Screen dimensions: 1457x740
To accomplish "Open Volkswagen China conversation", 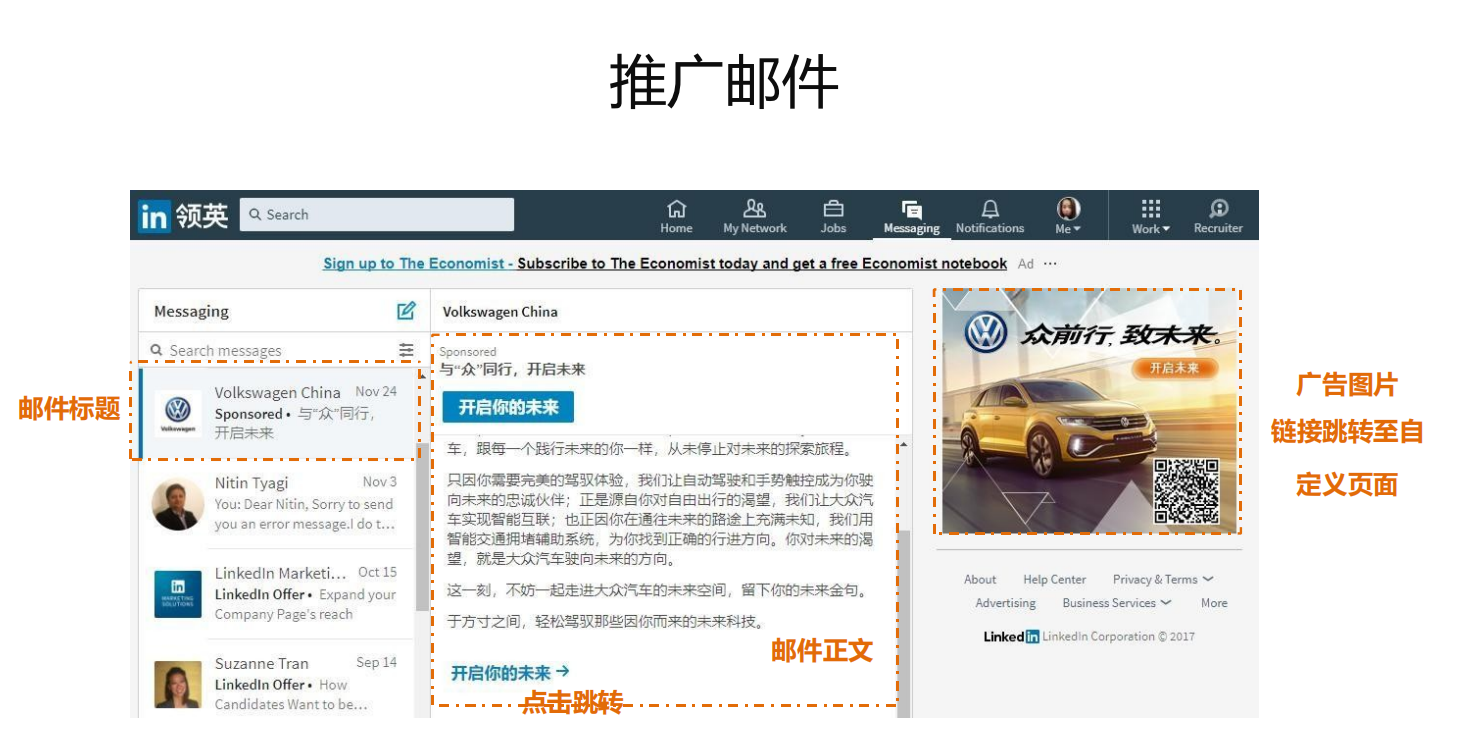I will tap(278, 412).
